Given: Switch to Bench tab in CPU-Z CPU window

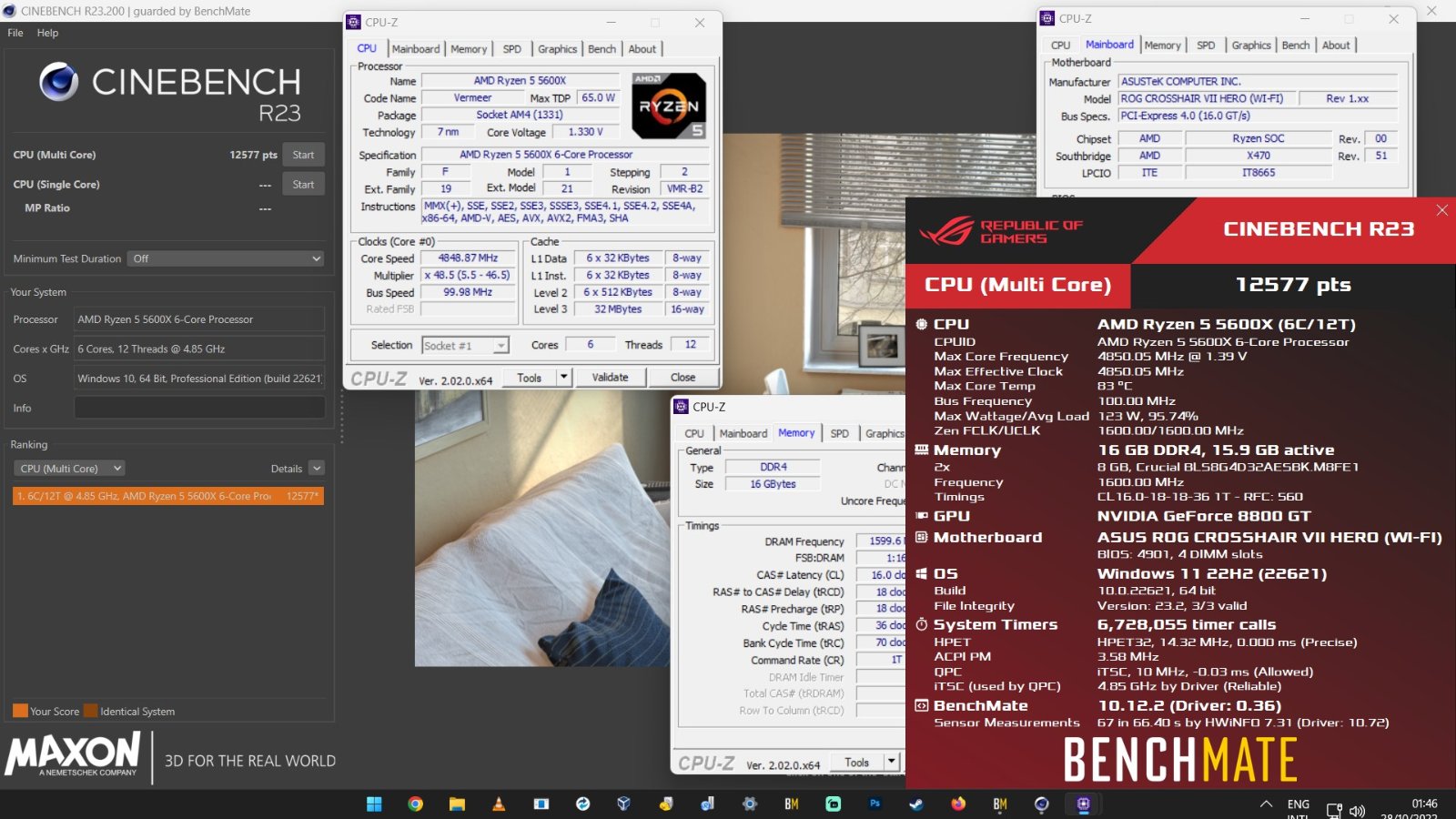Looking at the screenshot, I should (x=602, y=49).
